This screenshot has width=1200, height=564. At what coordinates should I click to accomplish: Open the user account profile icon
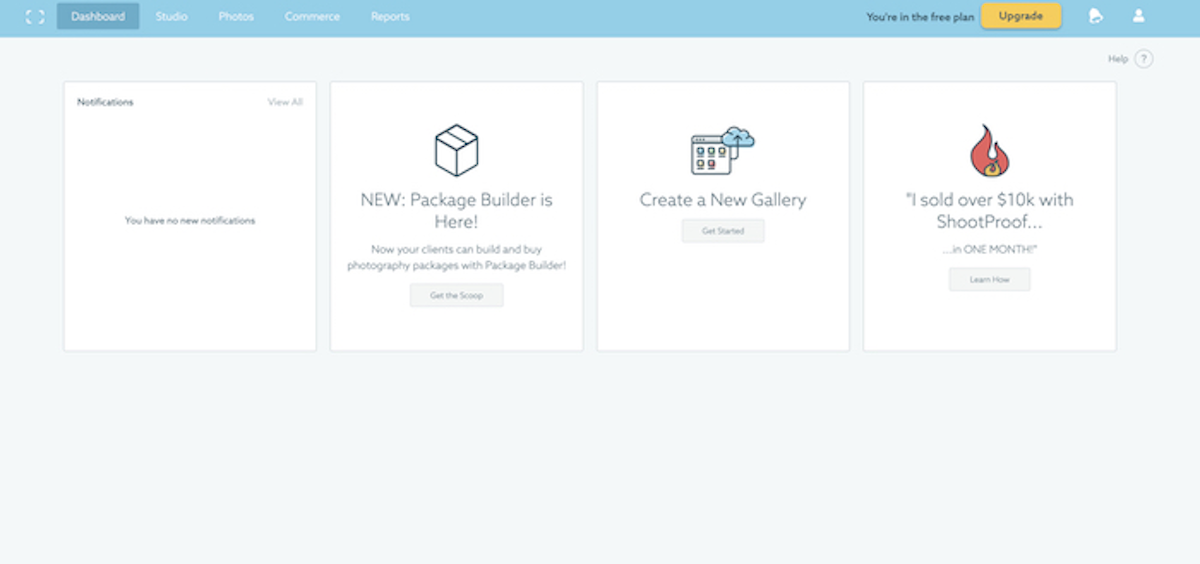[x=1138, y=16]
